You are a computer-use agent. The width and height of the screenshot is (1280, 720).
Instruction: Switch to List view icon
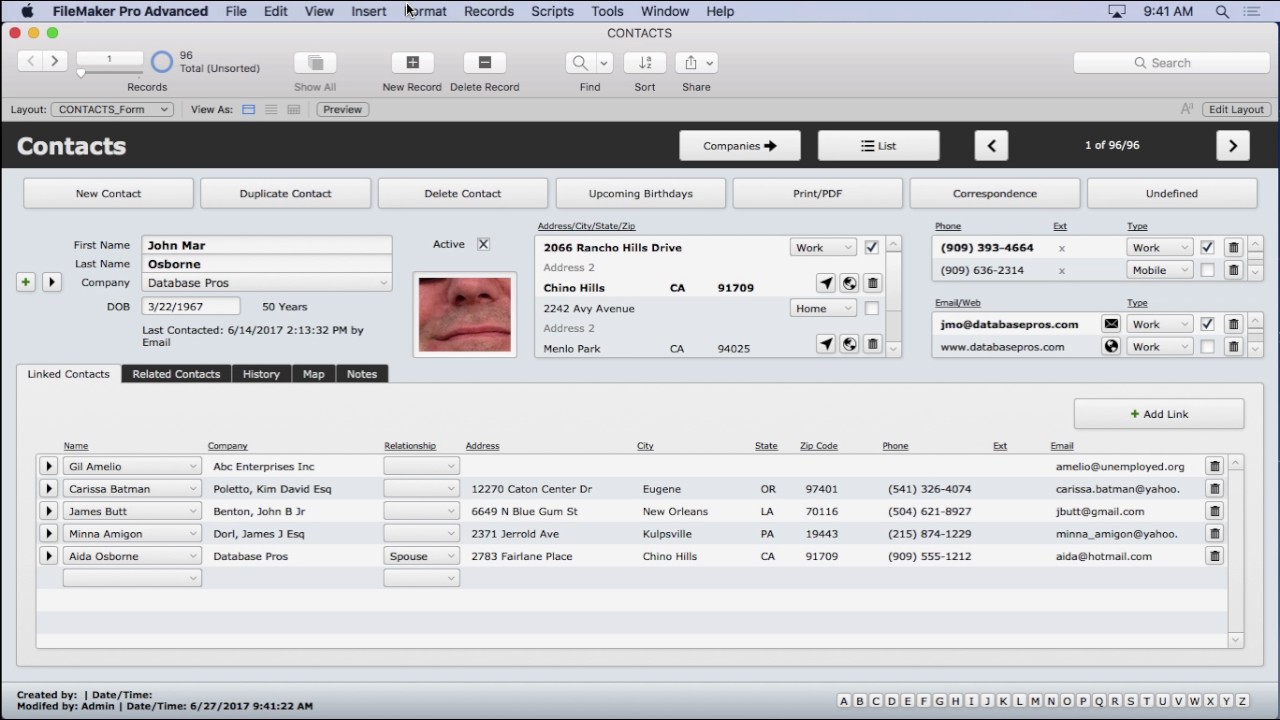tap(271, 109)
